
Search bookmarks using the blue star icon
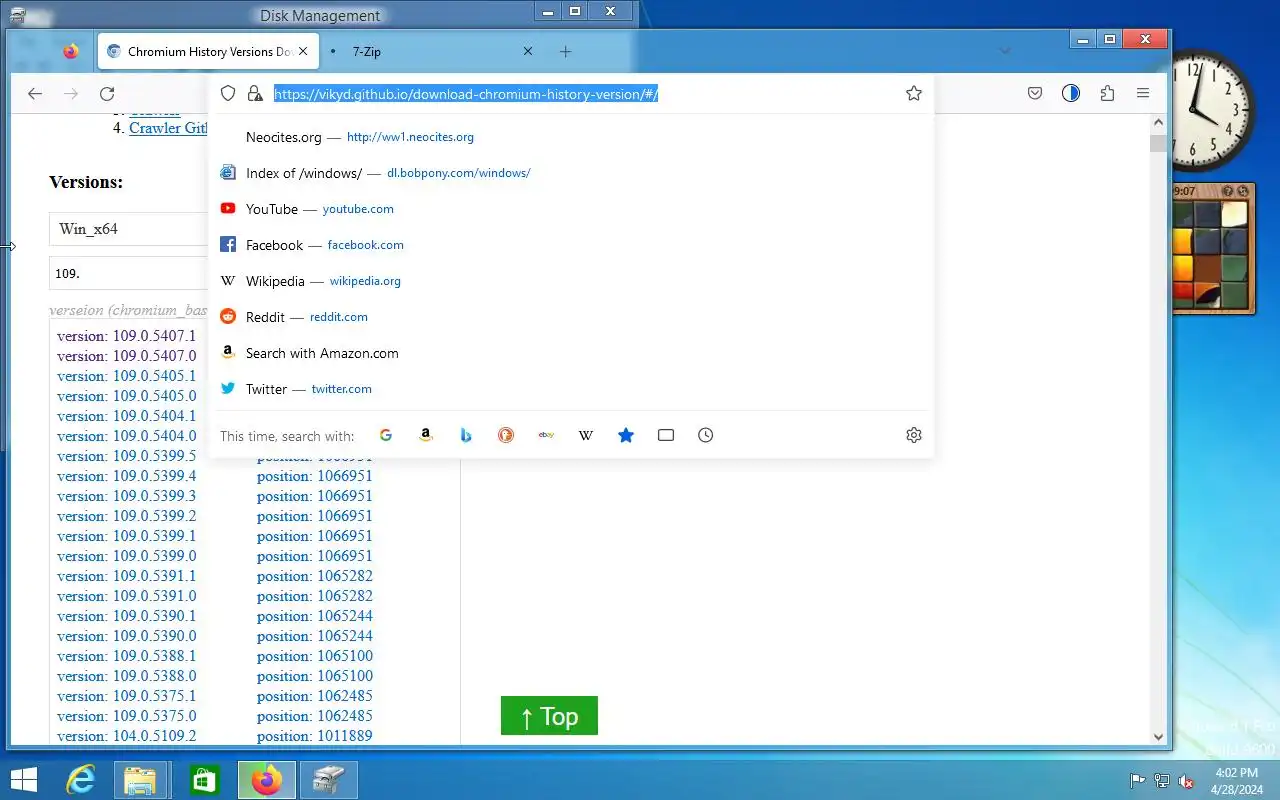pyautogui.click(x=626, y=435)
